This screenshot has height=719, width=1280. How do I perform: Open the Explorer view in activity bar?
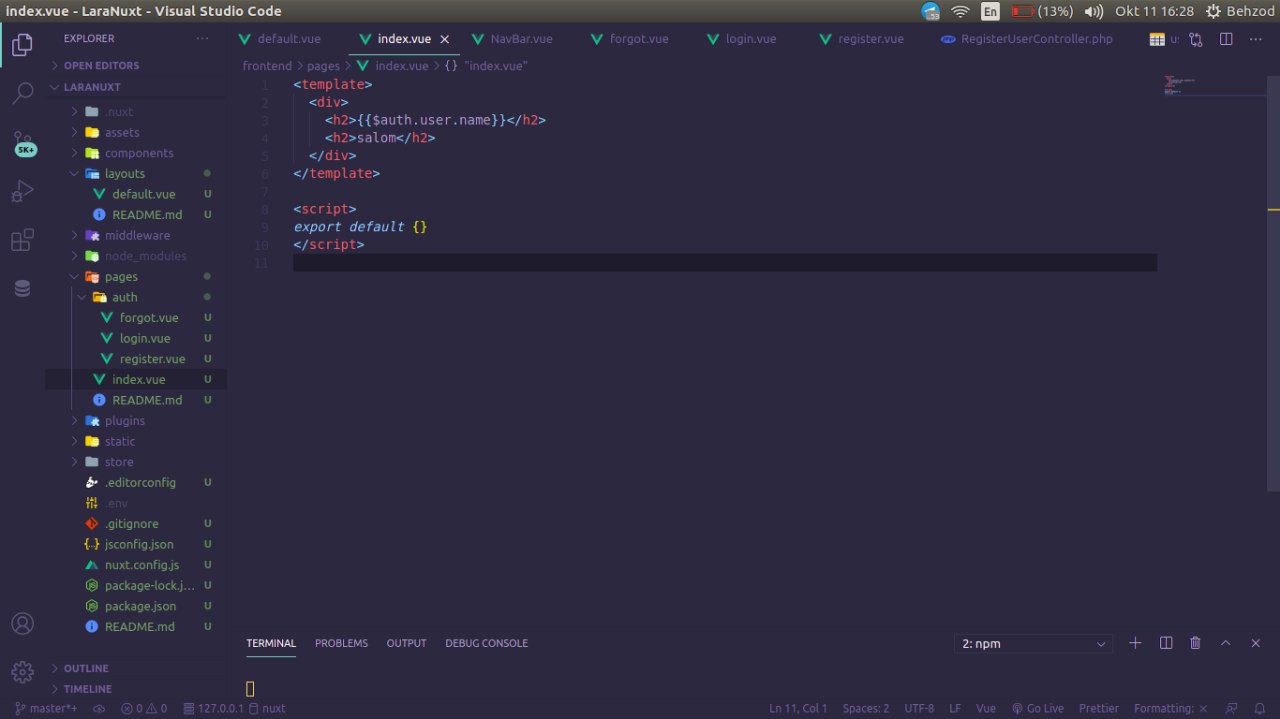22,45
